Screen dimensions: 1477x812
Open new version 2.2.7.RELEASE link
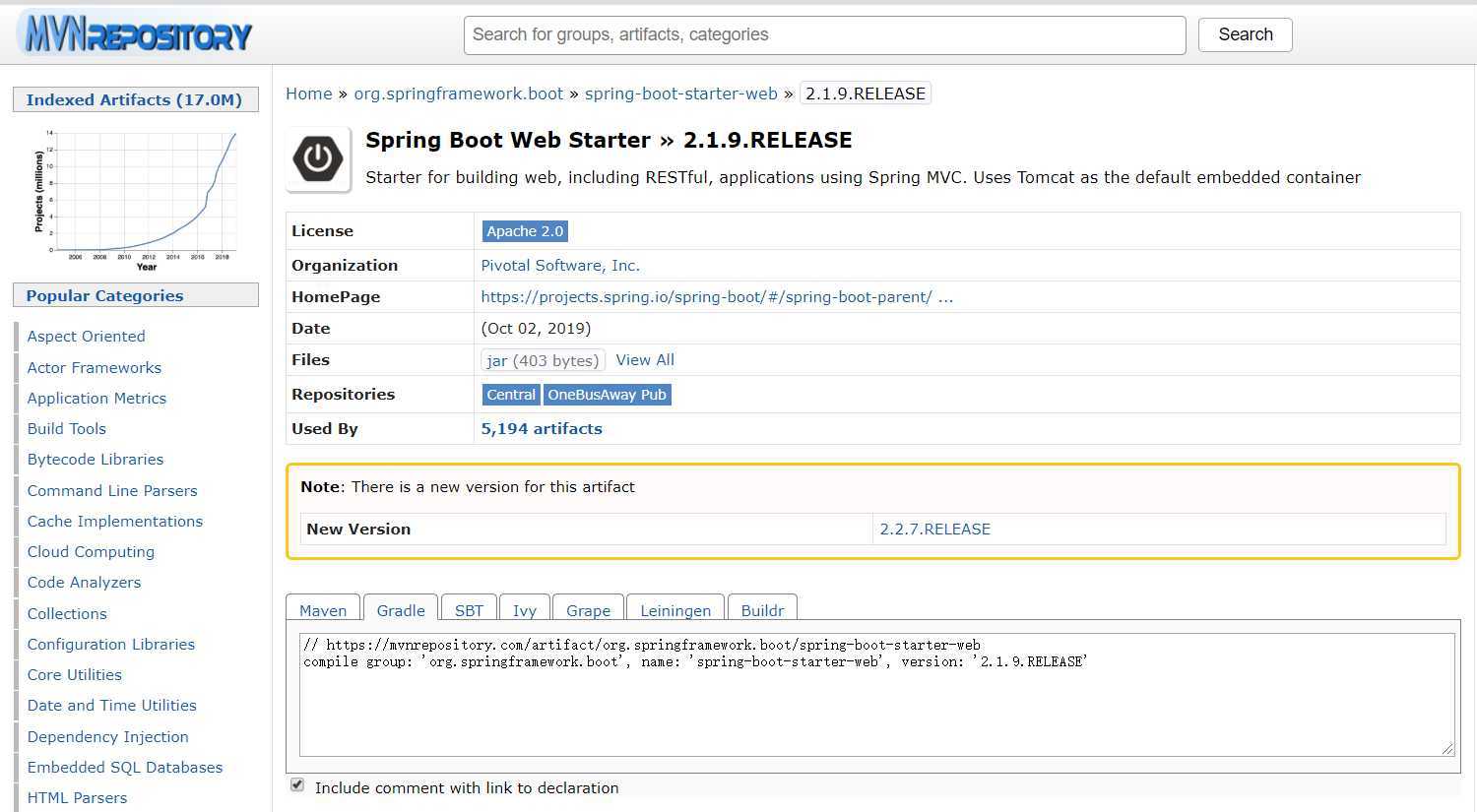(x=935, y=530)
